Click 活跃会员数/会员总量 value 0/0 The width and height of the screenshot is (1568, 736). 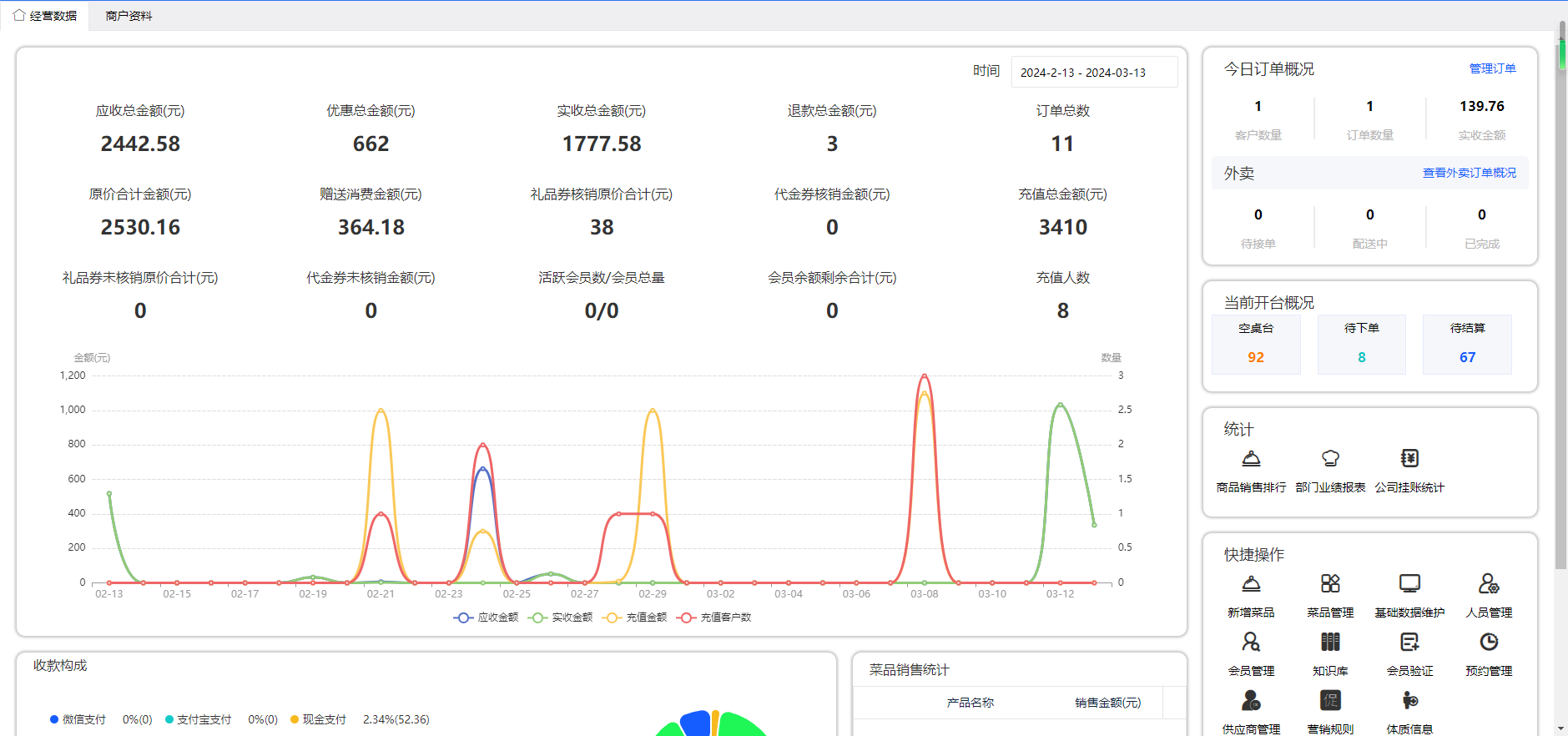click(602, 310)
